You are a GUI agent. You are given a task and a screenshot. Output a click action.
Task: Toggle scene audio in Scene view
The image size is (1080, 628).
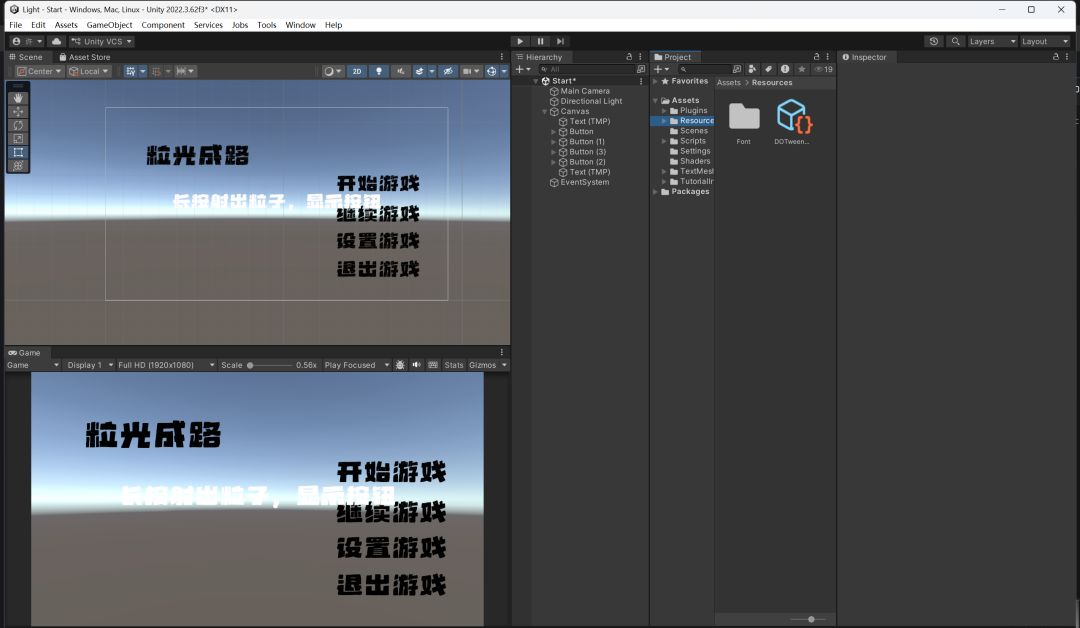400,71
